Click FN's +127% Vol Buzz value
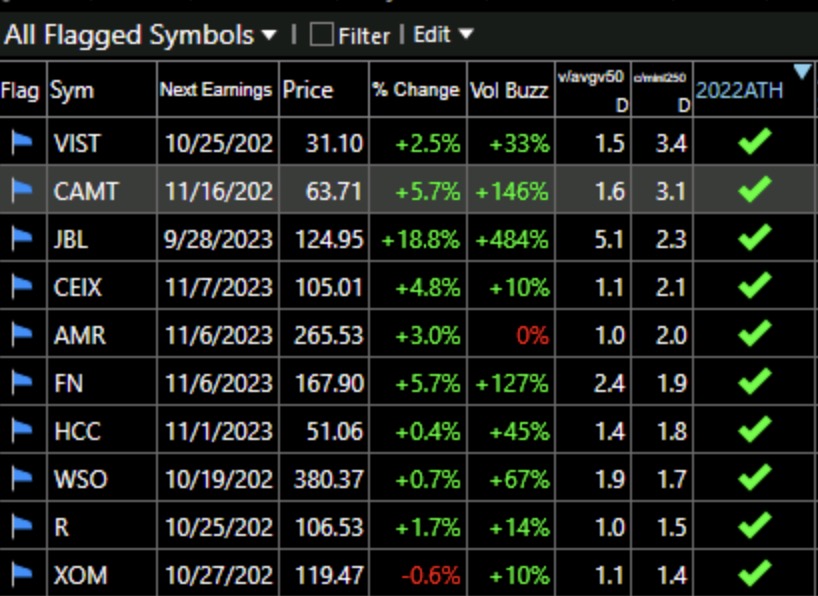818x596 pixels. [x=512, y=384]
